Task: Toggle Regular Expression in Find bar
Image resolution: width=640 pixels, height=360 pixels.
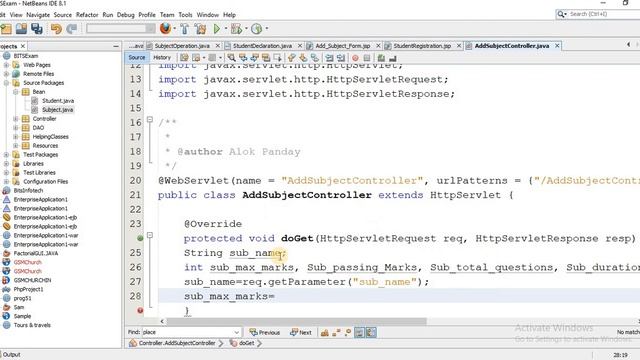Action: (x=347, y=333)
